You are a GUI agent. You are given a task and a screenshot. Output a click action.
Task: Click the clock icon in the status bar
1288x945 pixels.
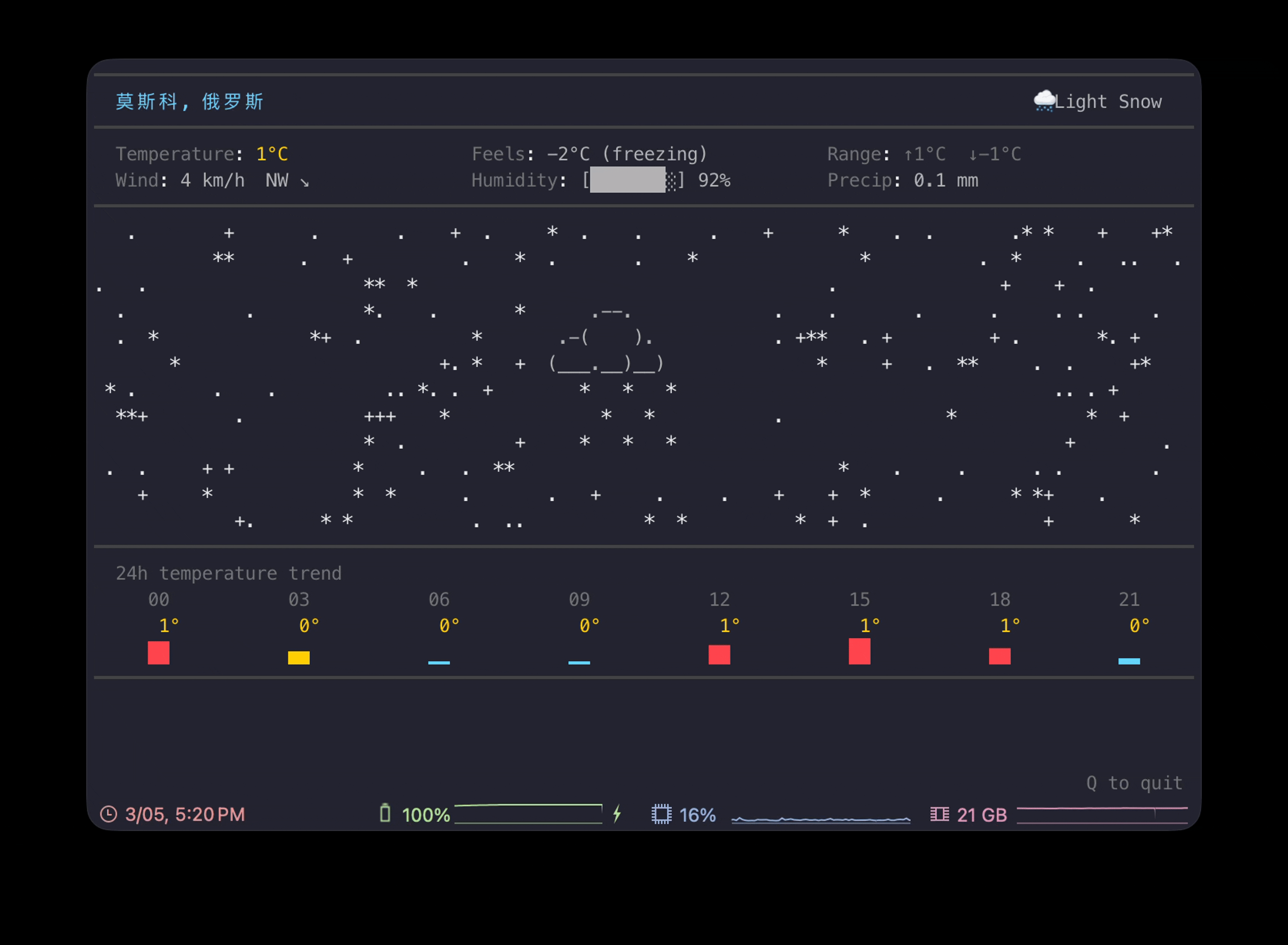[109, 814]
